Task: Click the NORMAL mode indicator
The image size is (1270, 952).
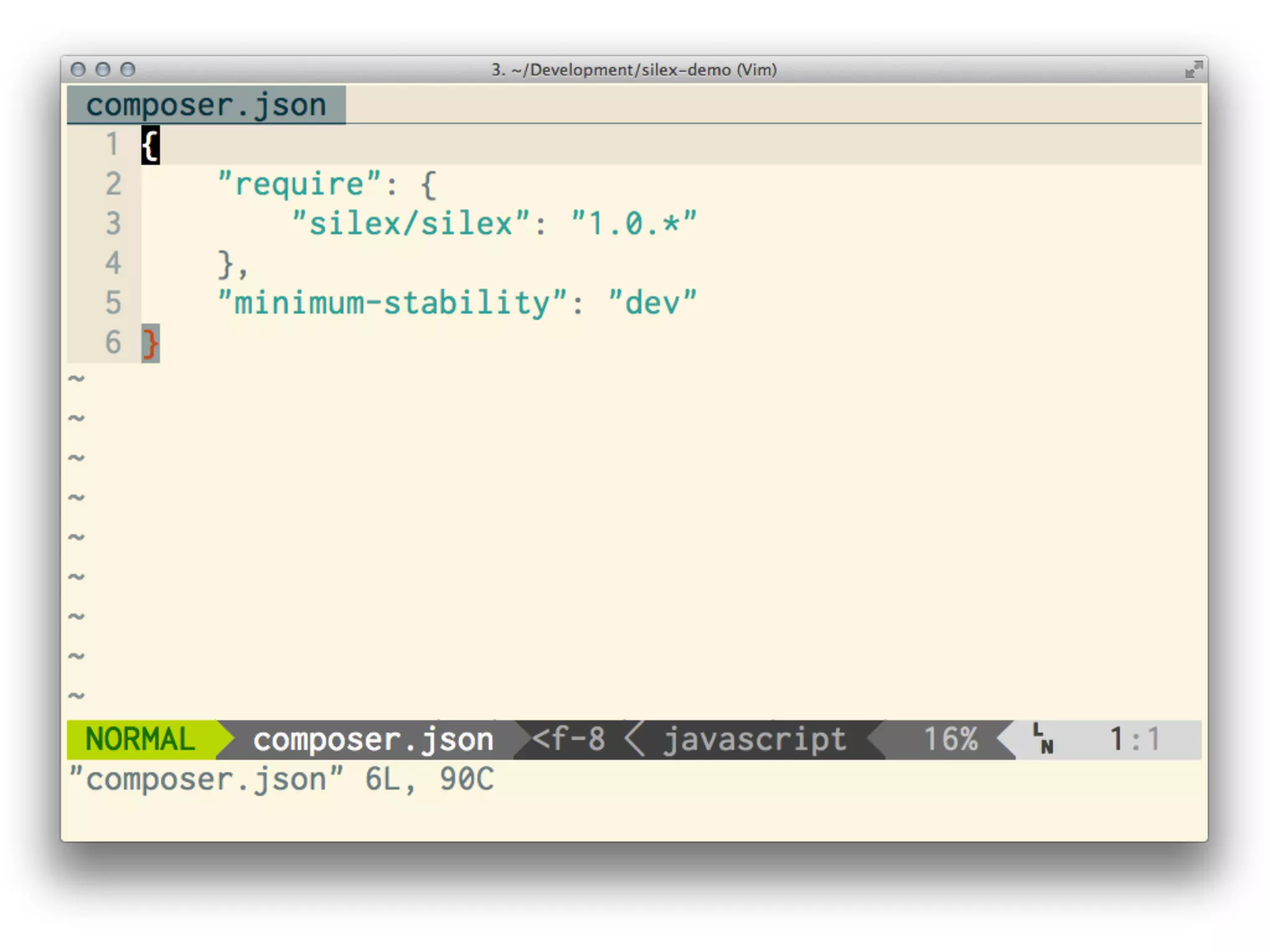Action: tap(140, 739)
